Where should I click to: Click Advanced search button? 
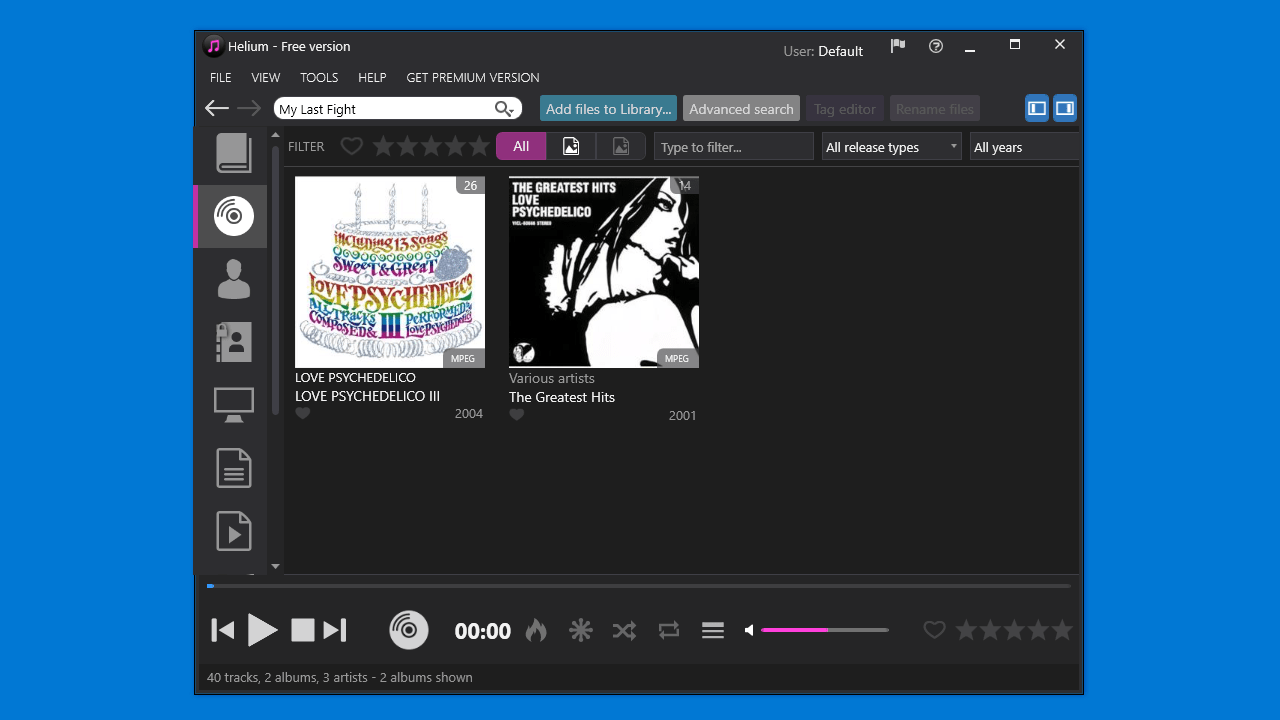pyautogui.click(x=741, y=108)
